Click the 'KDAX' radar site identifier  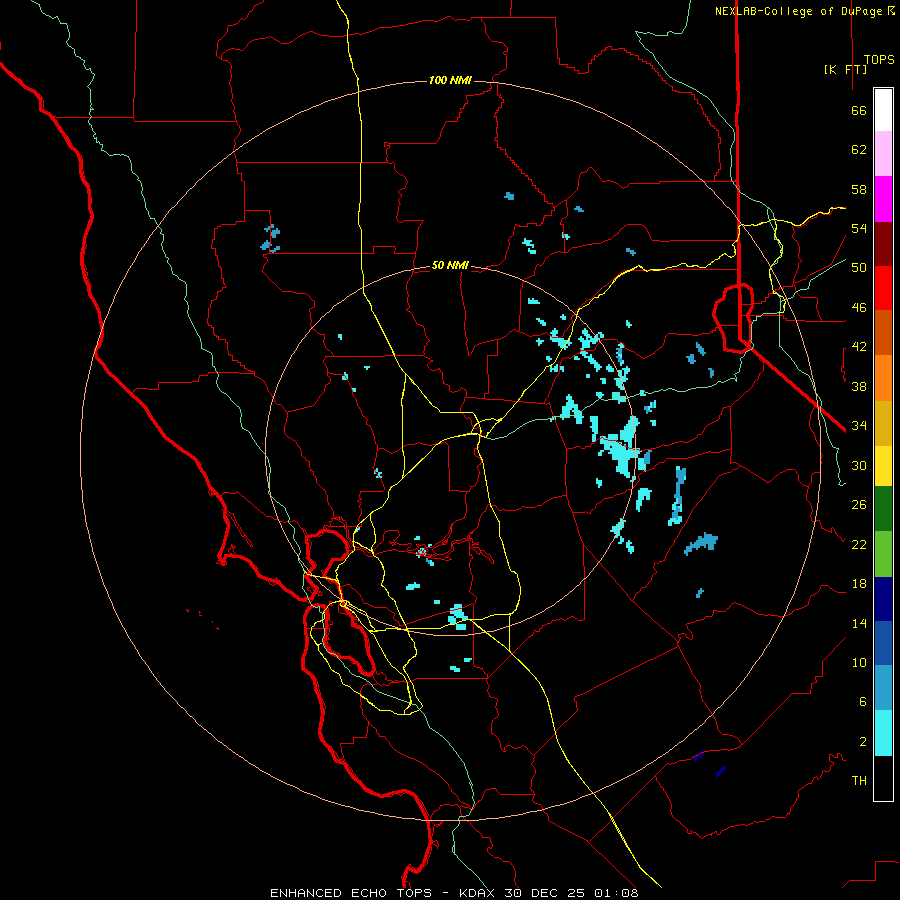pos(478,893)
